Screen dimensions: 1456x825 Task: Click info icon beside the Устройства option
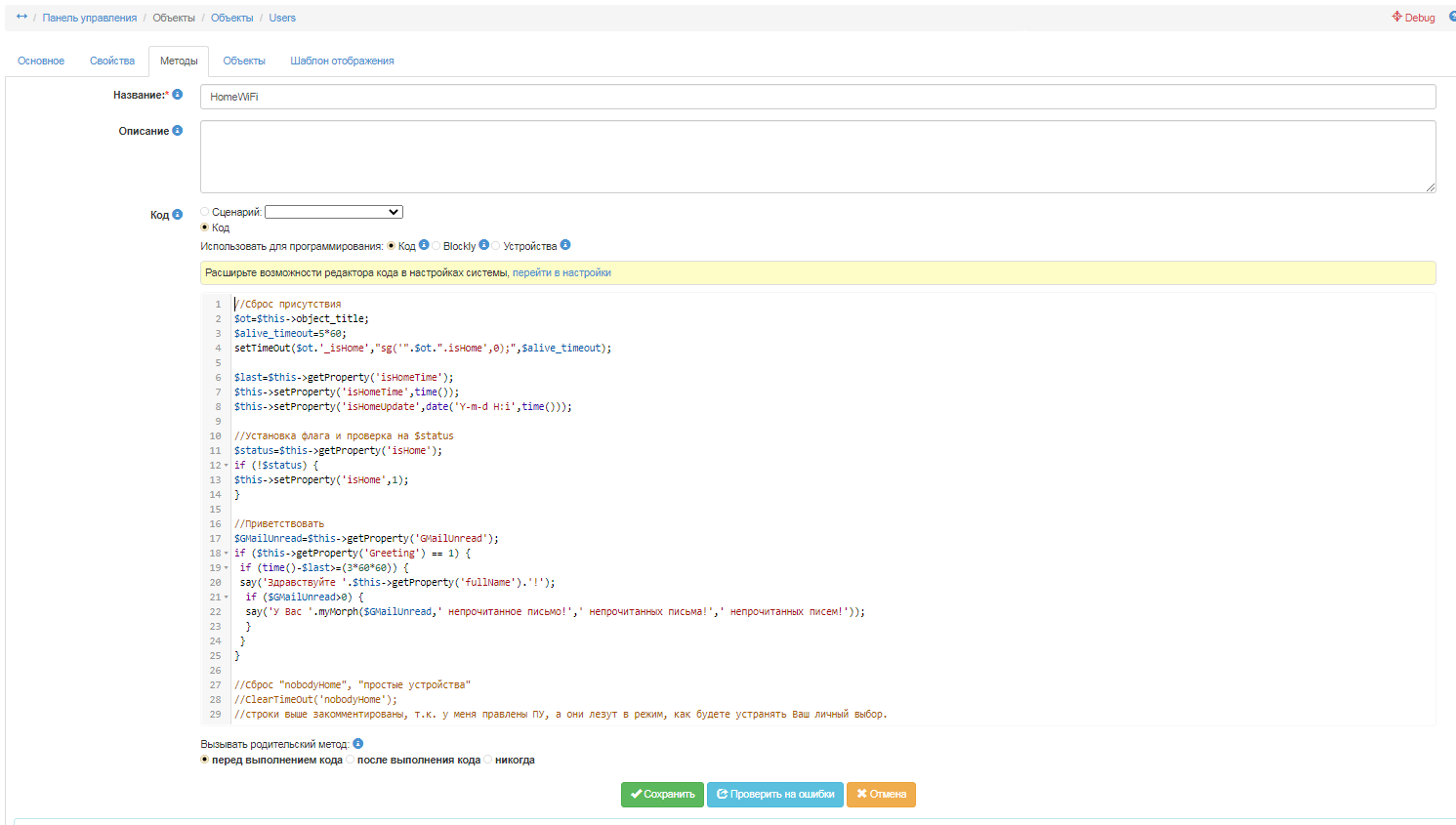coord(565,245)
